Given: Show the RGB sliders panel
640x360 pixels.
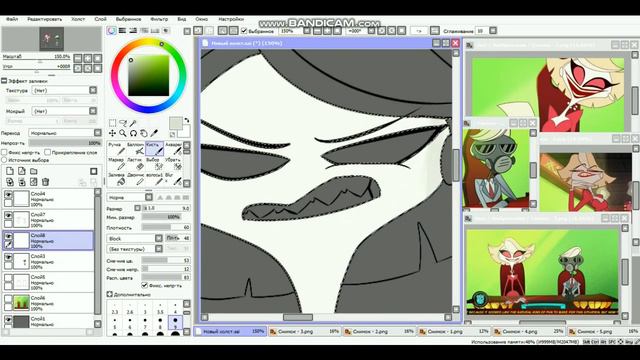Looking at the screenshot, I should pyautogui.click(x=122, y=31).
